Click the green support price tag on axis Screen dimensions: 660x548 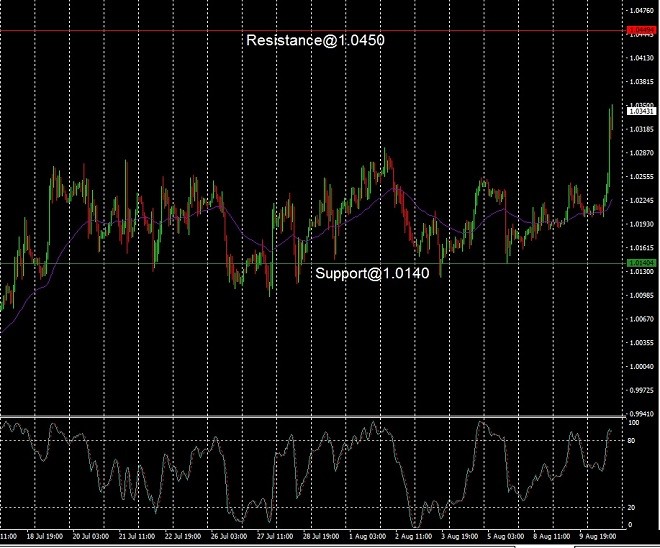641,263
